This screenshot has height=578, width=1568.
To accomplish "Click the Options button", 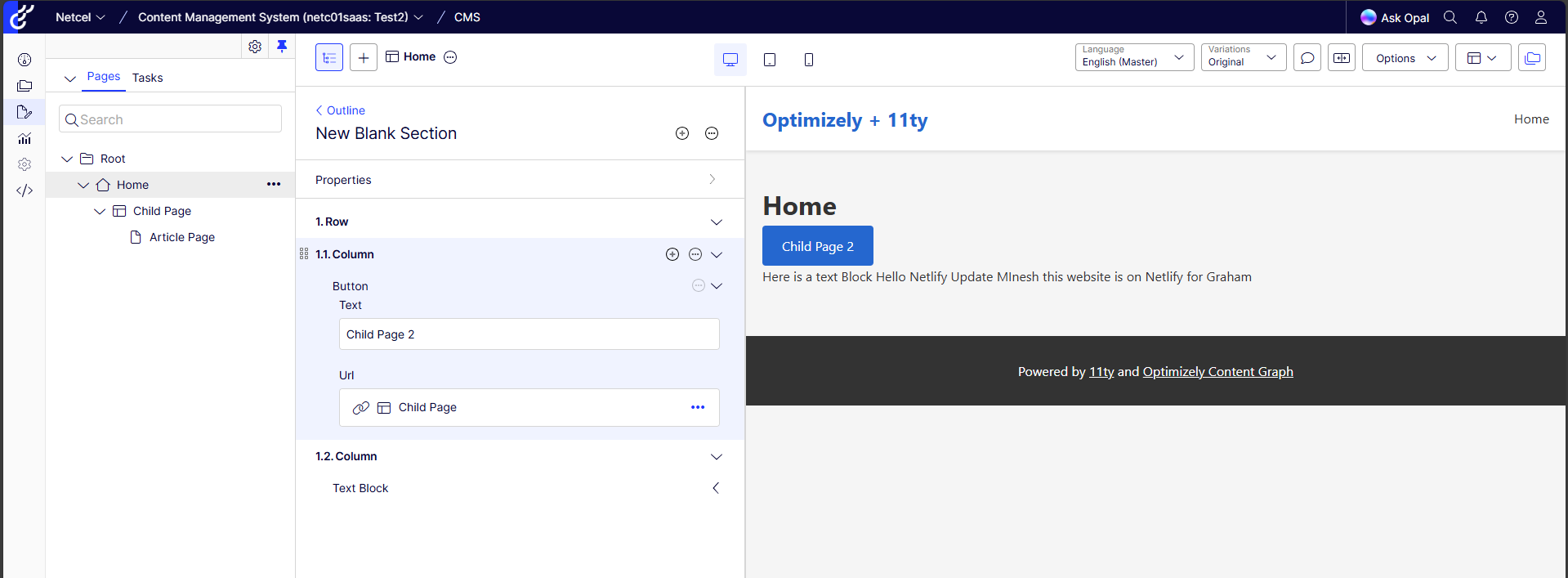I will pos(1405,58).
